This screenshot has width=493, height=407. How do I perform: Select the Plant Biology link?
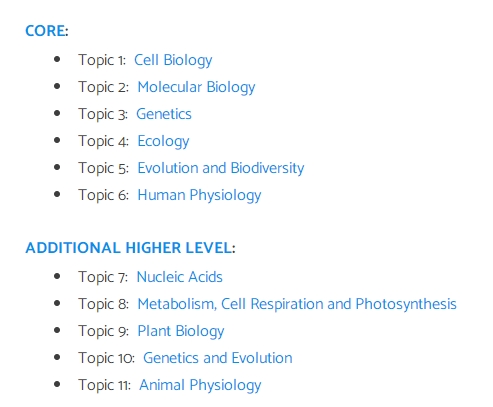click(181, 331)
